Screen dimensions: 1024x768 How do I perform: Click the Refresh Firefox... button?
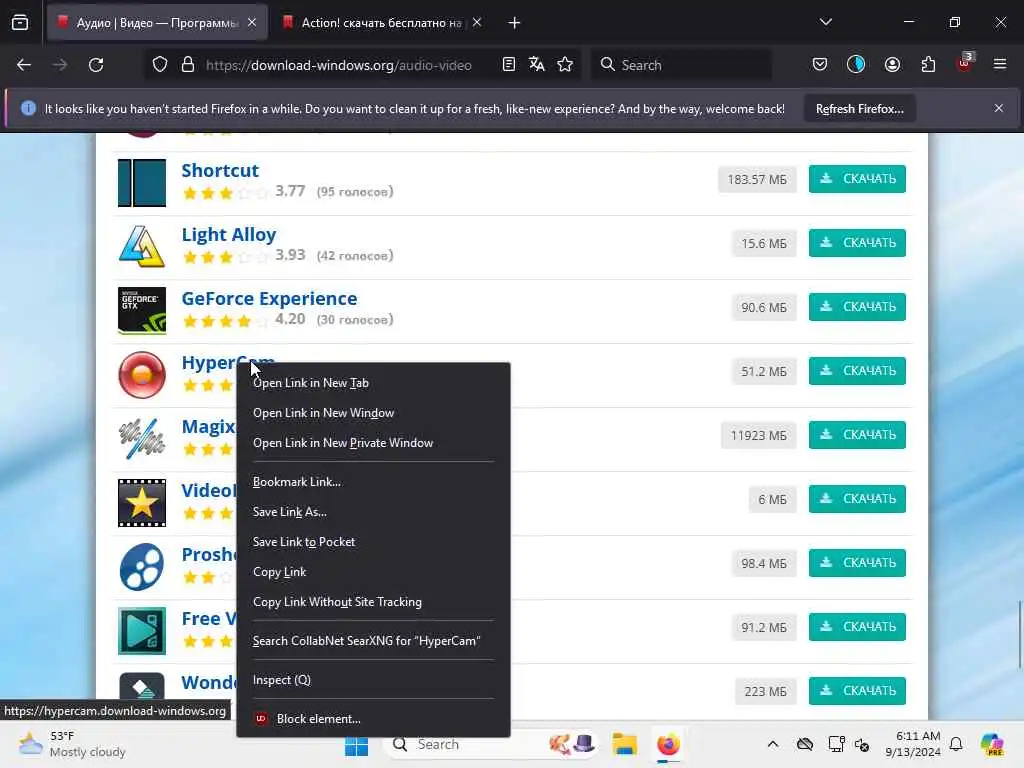859,109
